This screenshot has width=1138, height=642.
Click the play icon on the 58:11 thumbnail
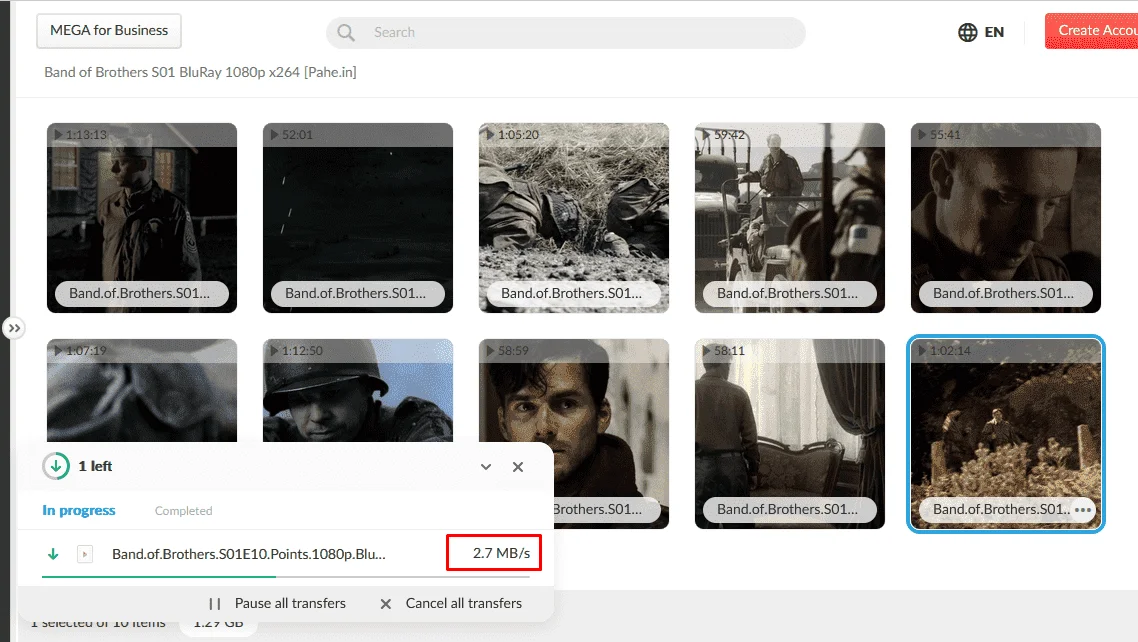(x=706, y=351)
